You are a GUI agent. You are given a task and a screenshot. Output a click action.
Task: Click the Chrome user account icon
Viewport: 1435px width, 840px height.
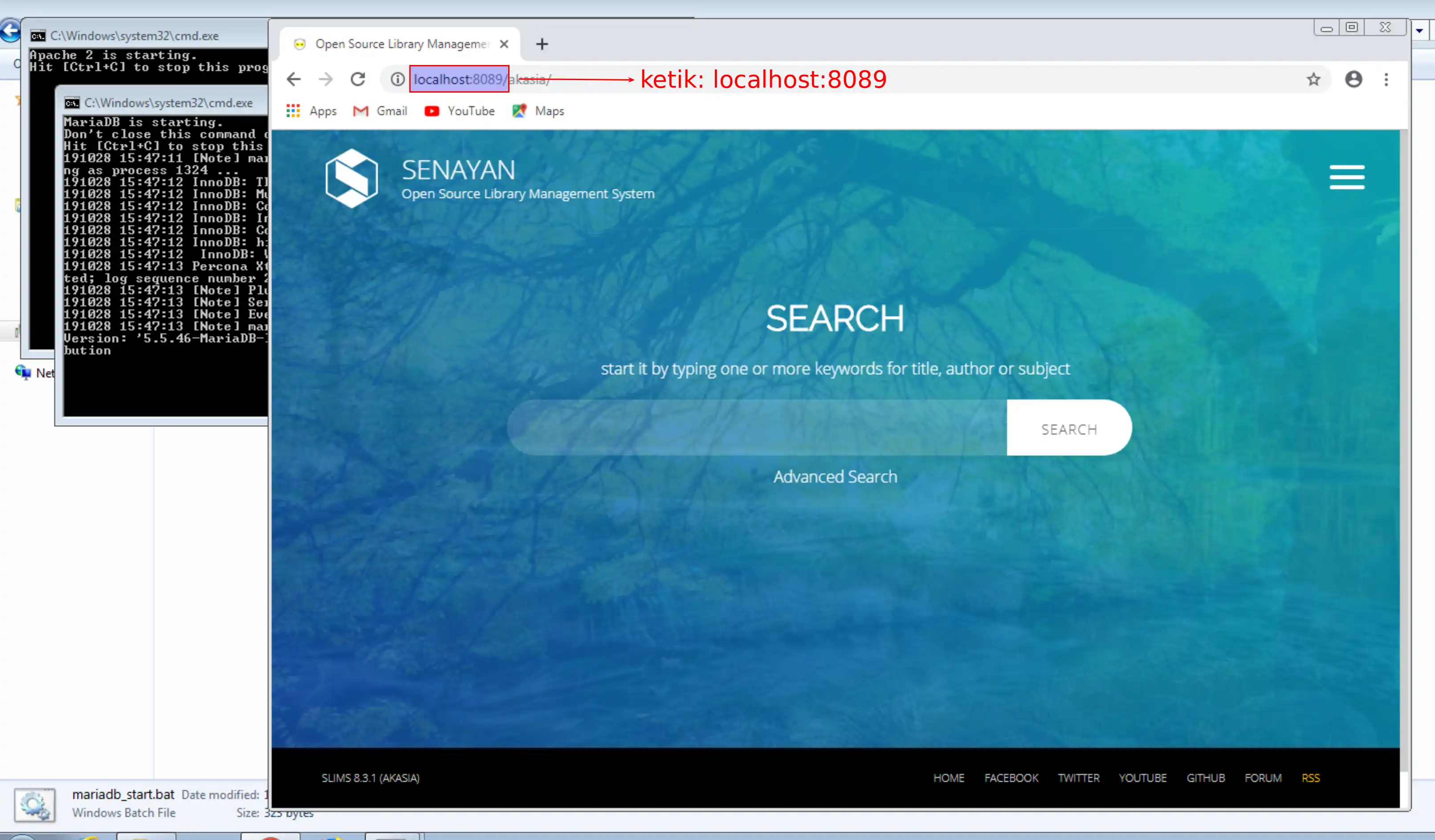tap(1353, 79)
